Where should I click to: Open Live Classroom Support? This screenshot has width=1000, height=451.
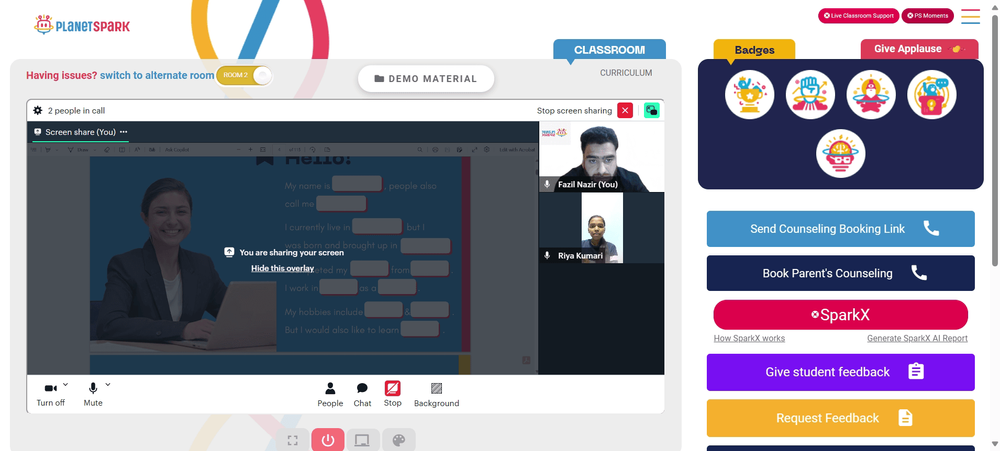(x=858, y=15)
